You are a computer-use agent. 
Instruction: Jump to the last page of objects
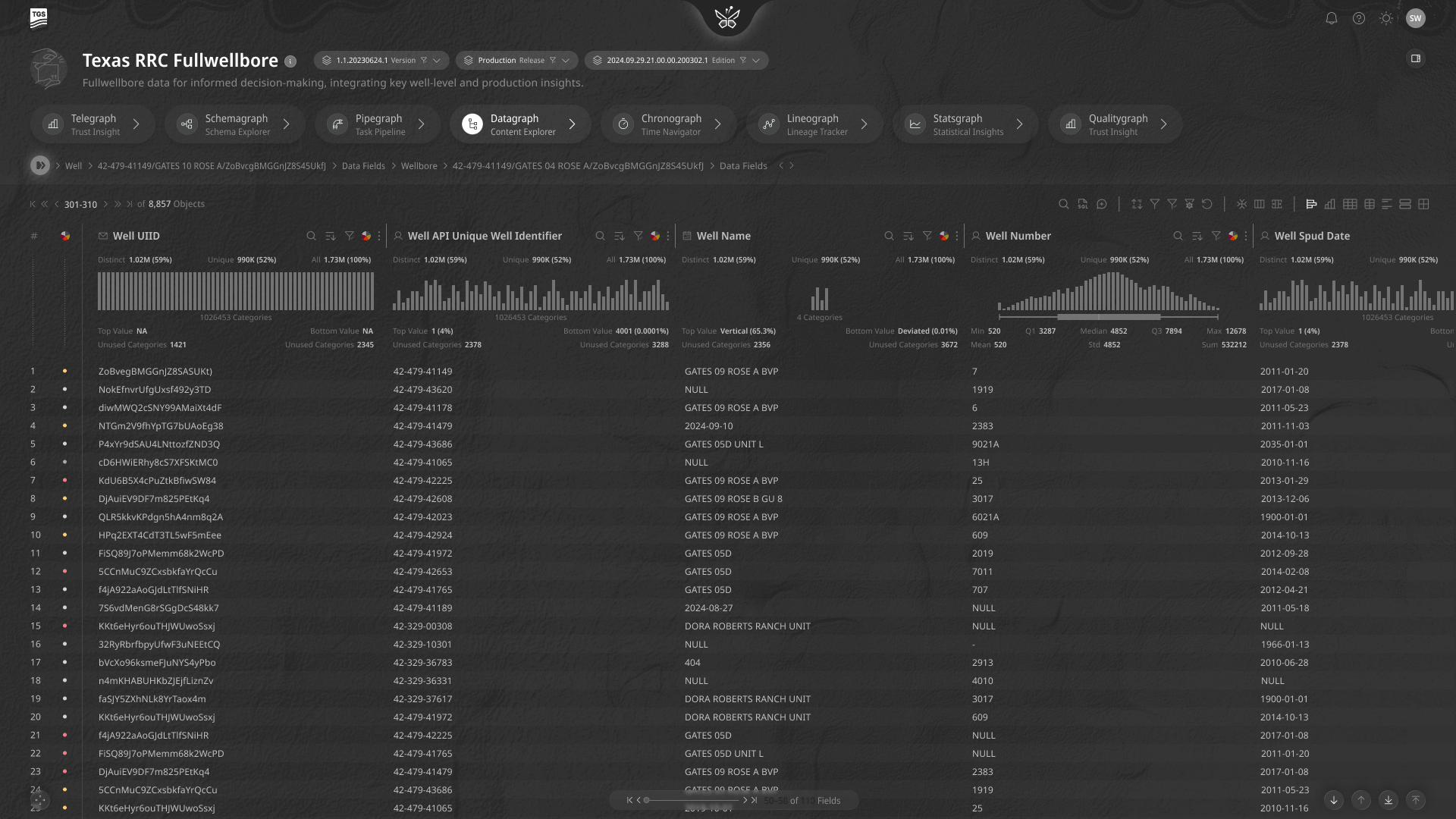(130, 204)
